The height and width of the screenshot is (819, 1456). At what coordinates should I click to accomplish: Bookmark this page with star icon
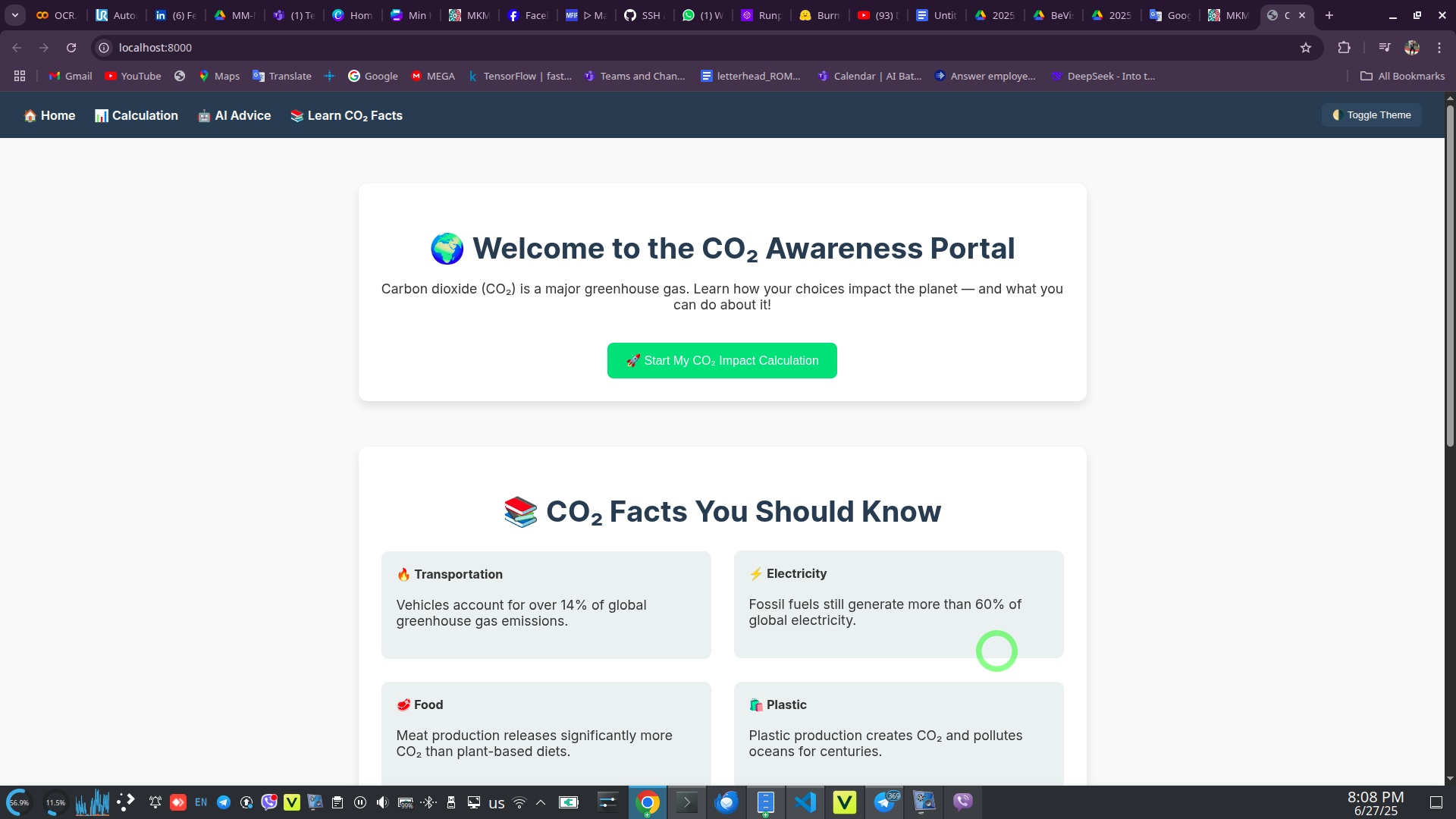tap(1305, 48)
